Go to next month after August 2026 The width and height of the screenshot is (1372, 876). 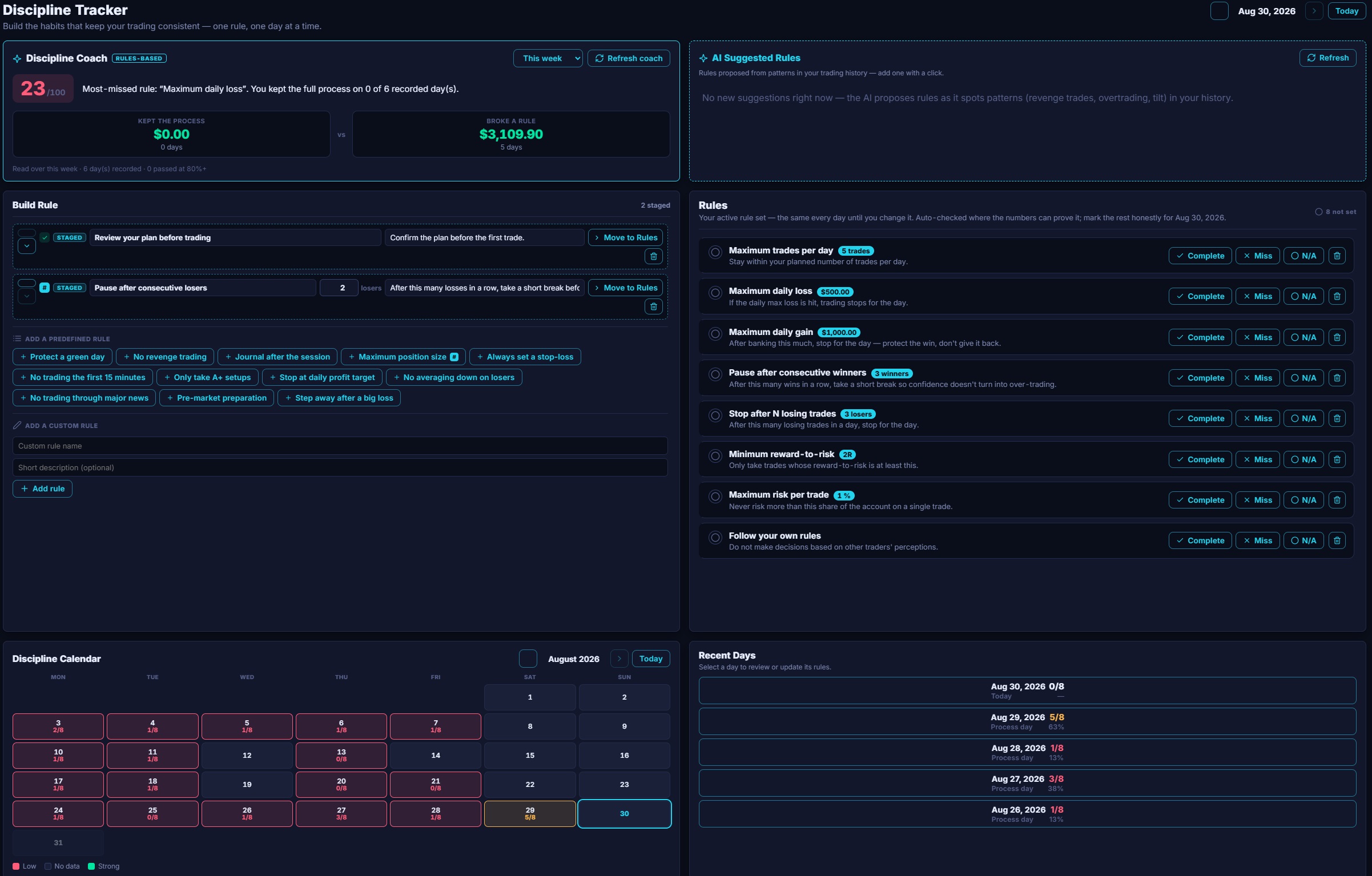coord(619,659)
